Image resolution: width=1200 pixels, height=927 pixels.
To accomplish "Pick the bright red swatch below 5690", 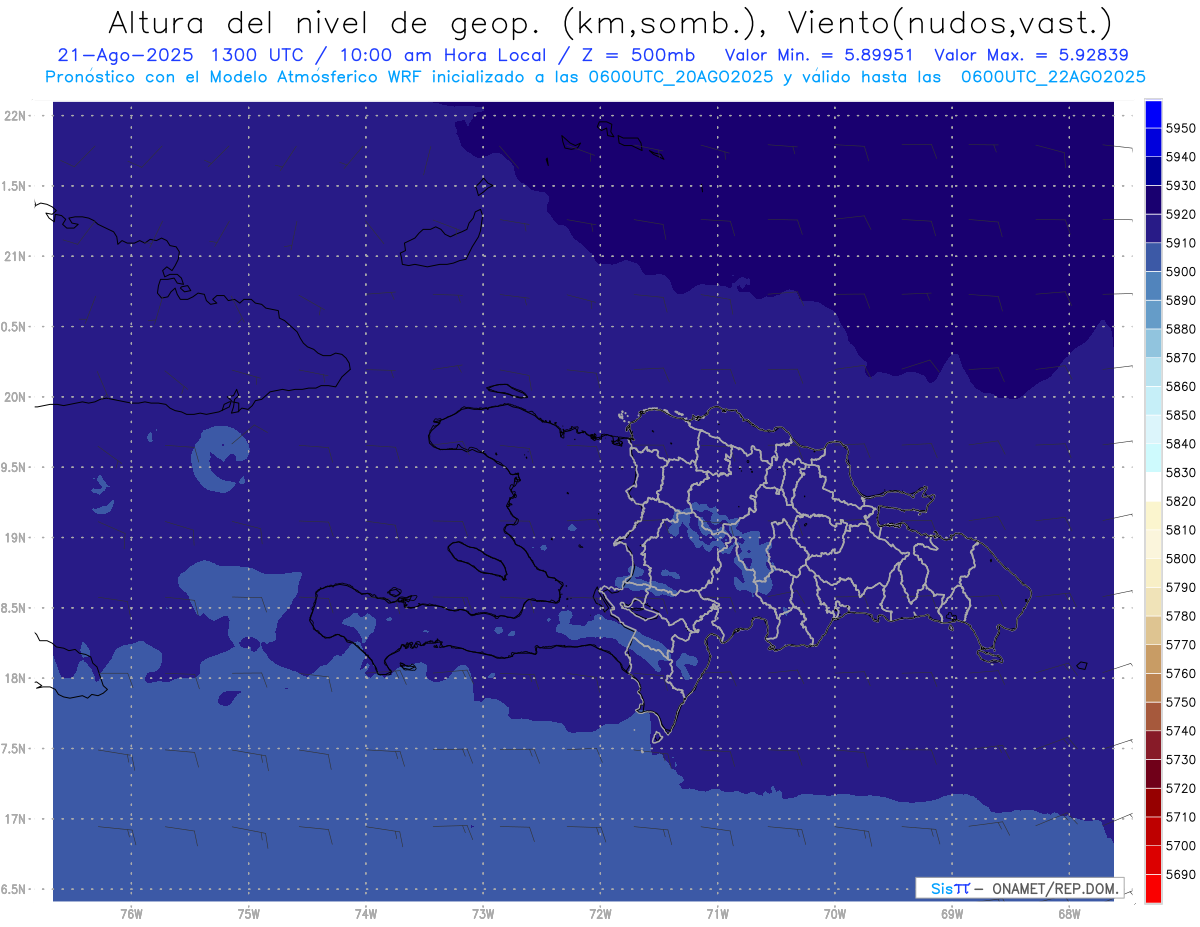I will point(1153,888).
